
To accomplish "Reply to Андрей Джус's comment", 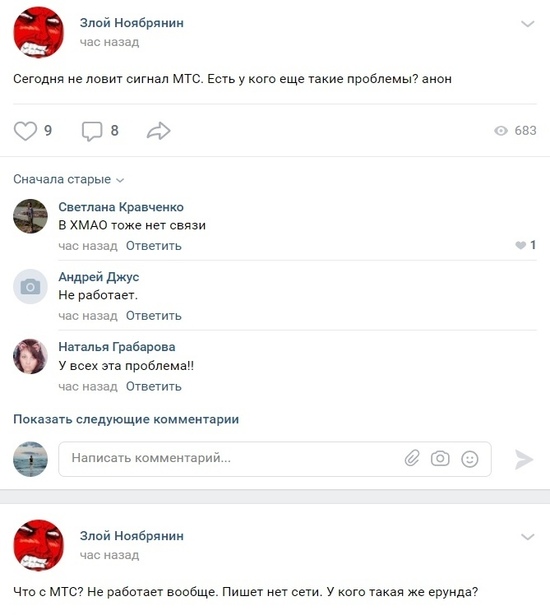I will click(154, 316).
